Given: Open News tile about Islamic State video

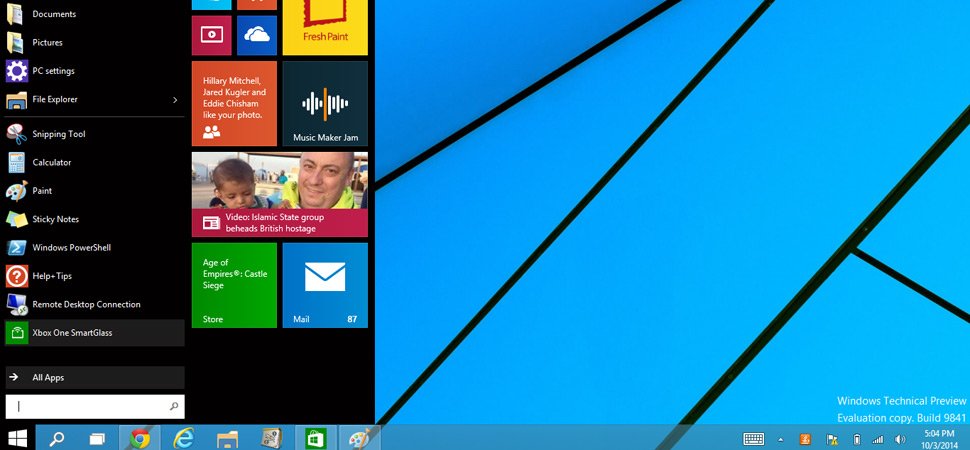Looking at the screenshot, I should pos(280,194).
